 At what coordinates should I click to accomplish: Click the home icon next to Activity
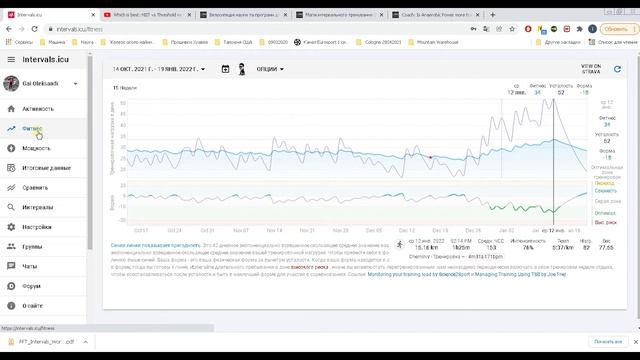11,109
